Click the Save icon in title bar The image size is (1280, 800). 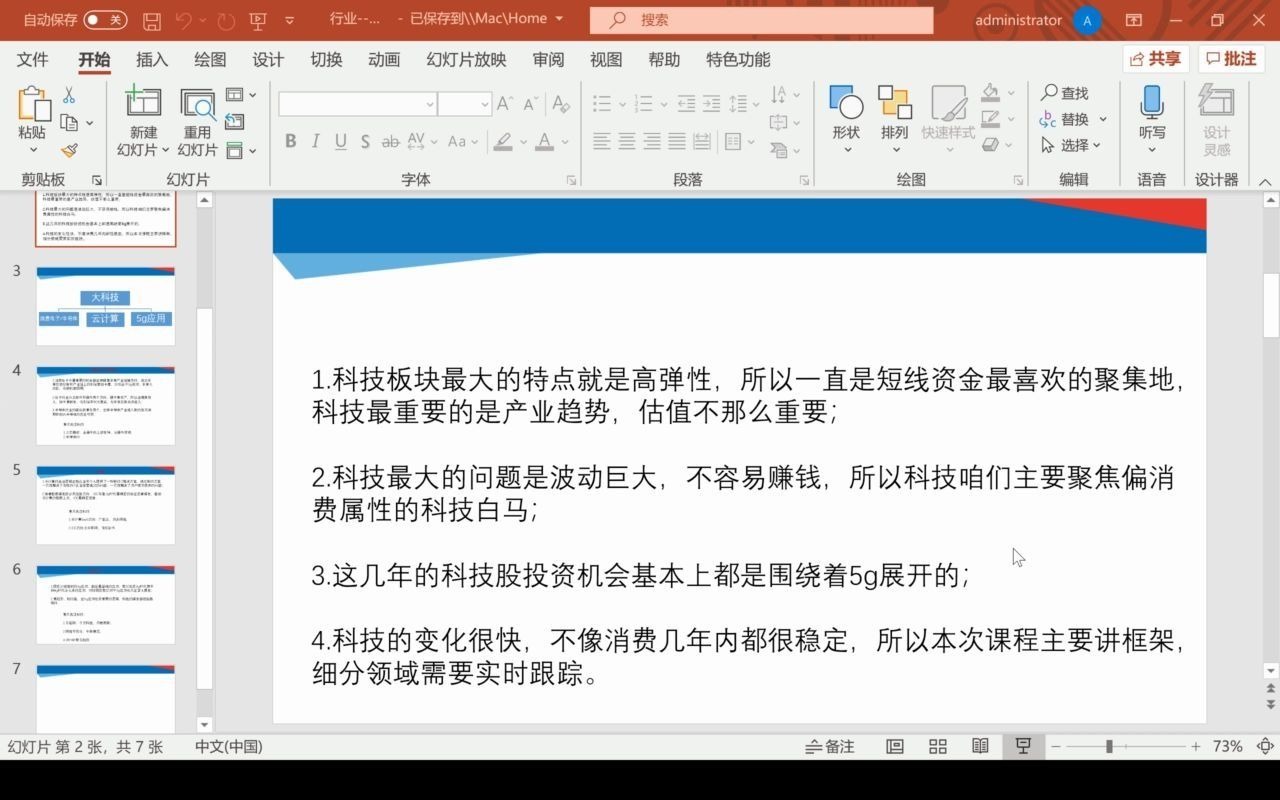(152, 20)
